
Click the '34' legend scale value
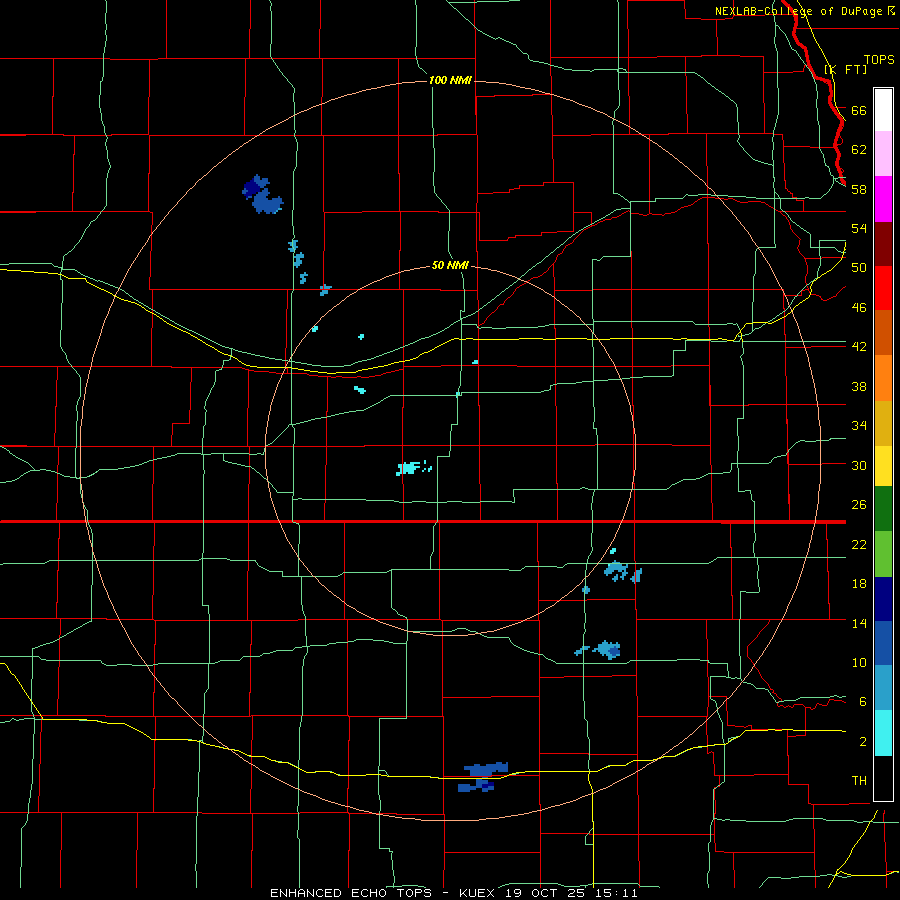click(x=859, y=426)
